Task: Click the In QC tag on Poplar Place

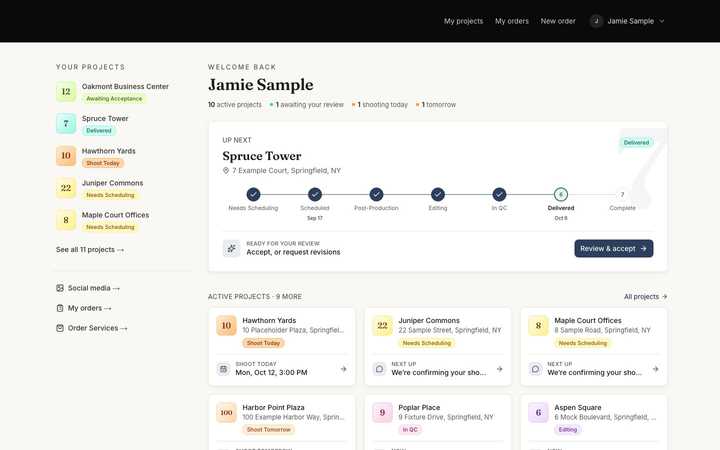Action: [x=410, y=430]
